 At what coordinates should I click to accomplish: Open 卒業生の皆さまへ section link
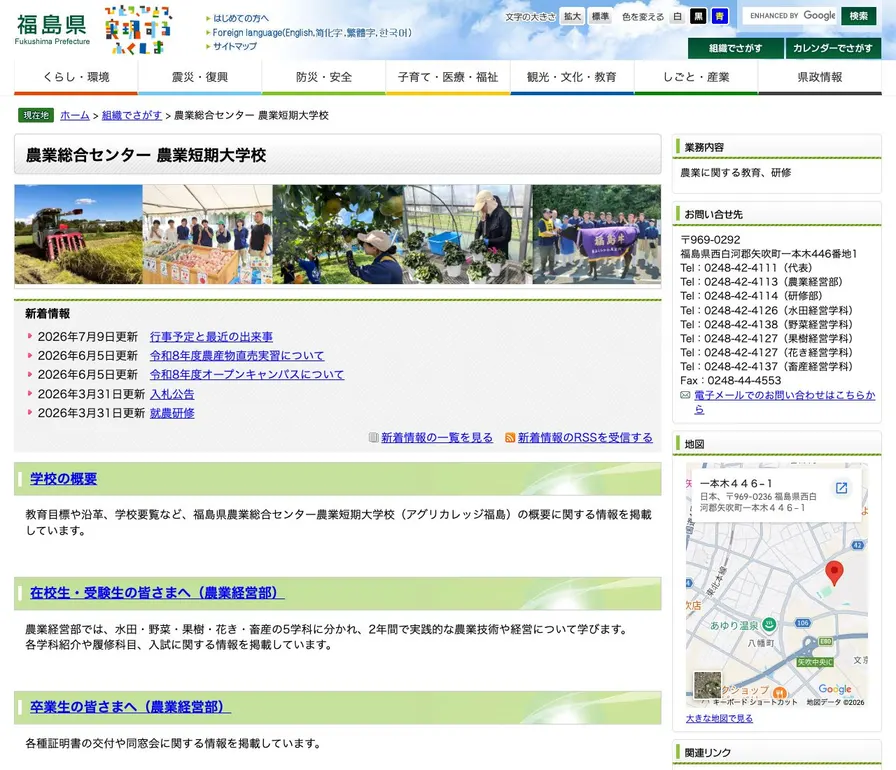coord(130,707)
